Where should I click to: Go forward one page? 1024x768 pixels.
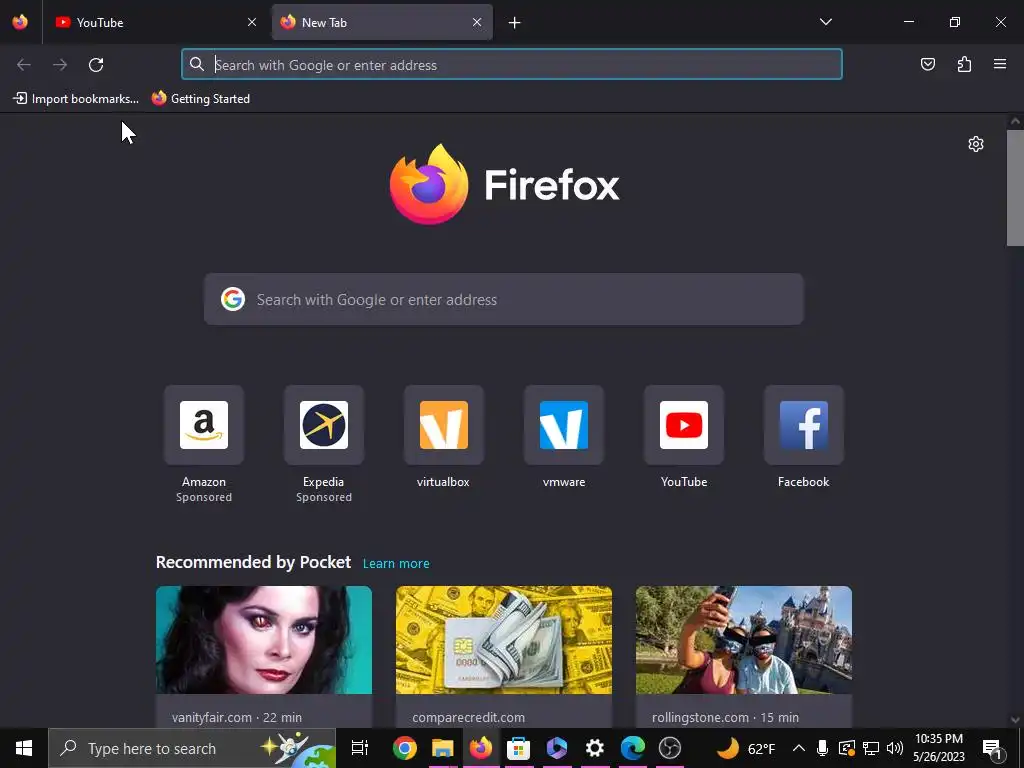(x=60, y=65)
